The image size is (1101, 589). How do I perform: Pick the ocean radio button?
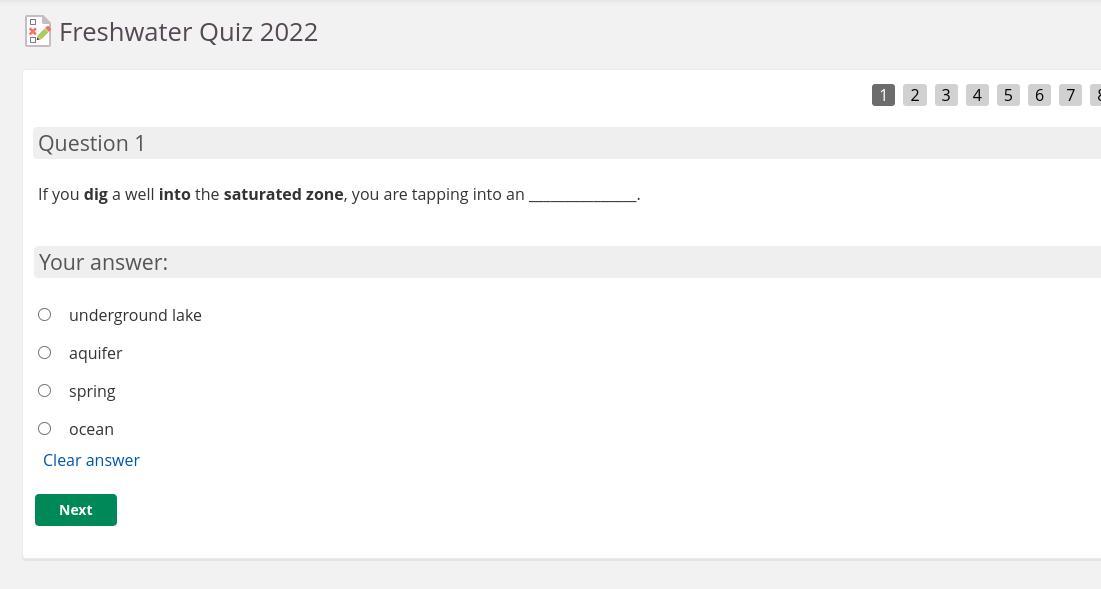(45, 429)
